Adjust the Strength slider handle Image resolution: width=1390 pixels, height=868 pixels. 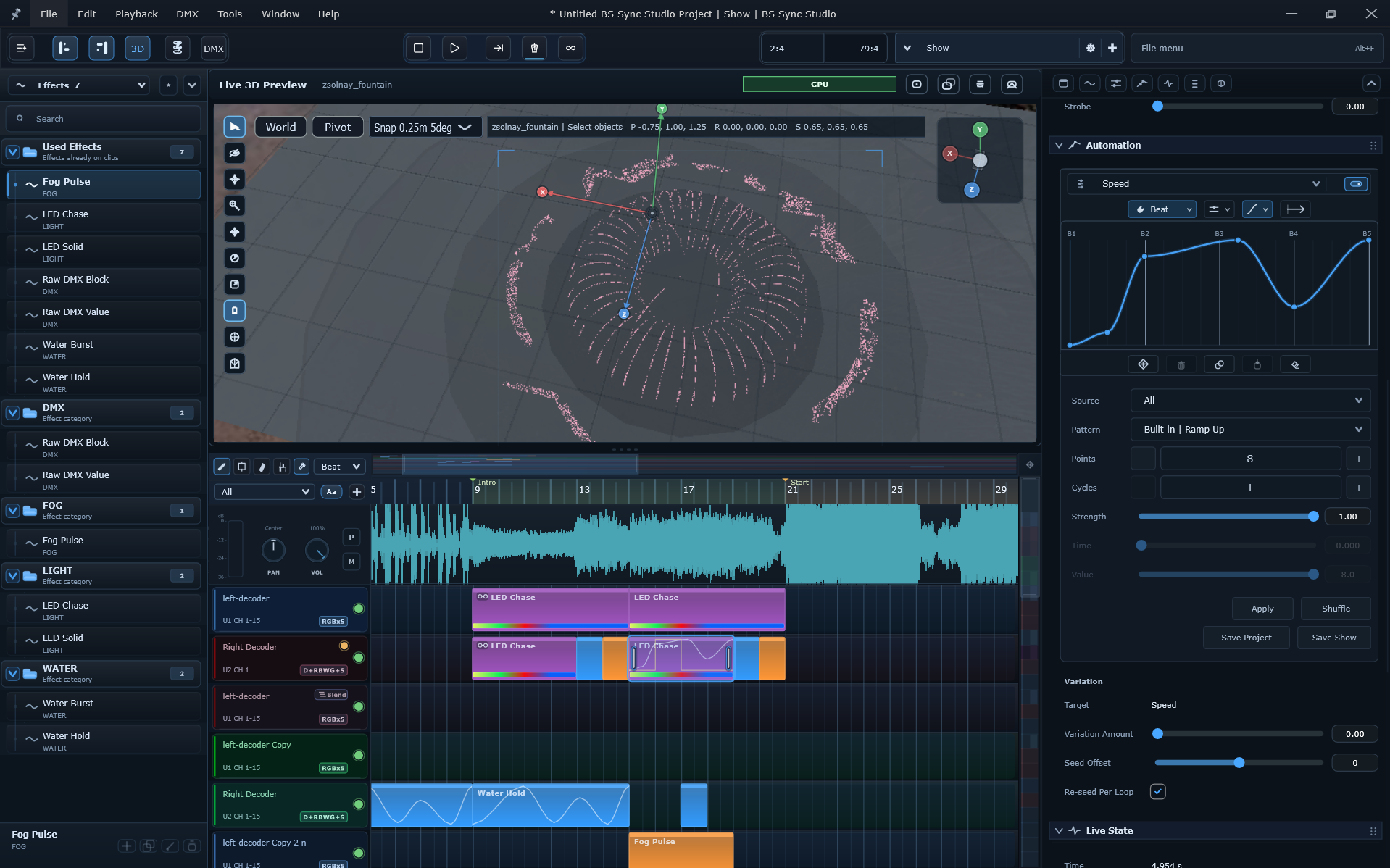(x=1313, y=517)
